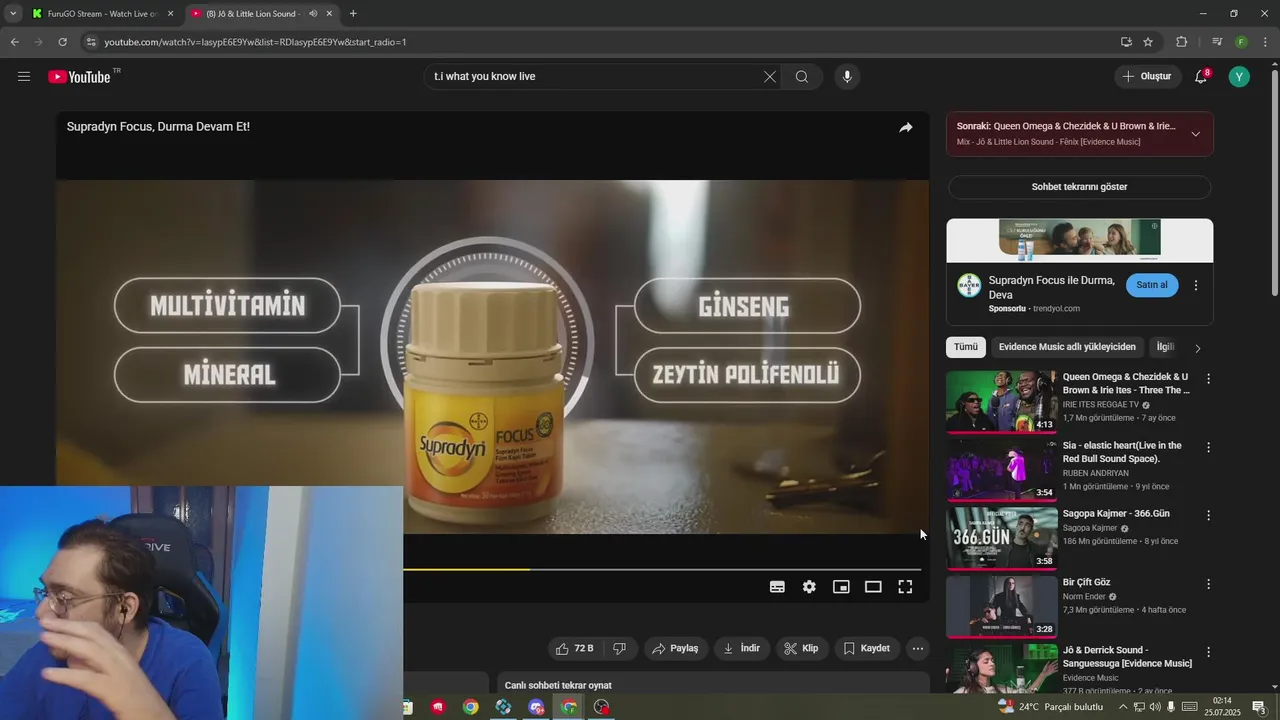
Task: Seek on the yellow ad progress bar
Action: [467, 569]
